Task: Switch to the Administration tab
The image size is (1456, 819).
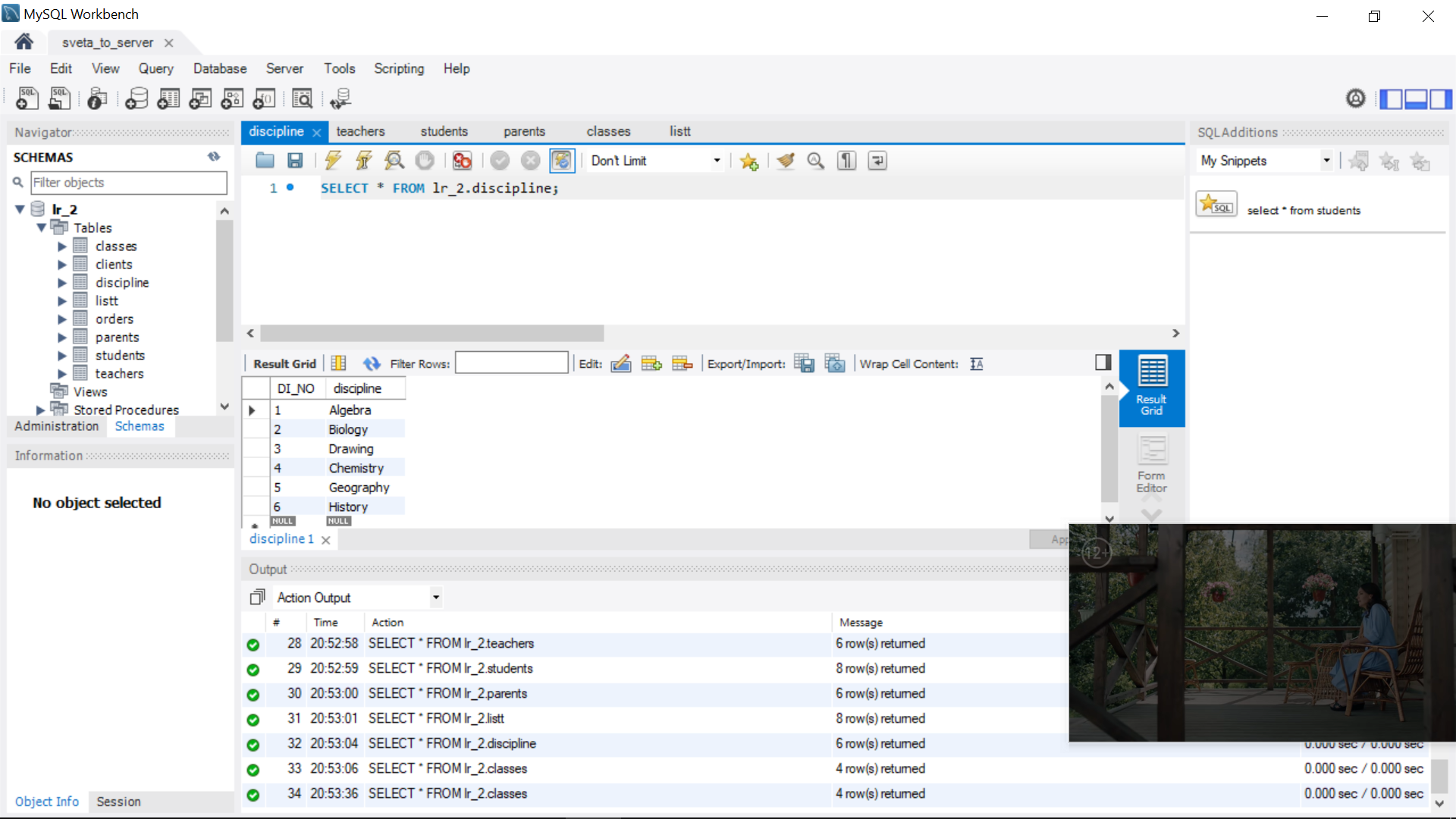Action: coord(56,426)
